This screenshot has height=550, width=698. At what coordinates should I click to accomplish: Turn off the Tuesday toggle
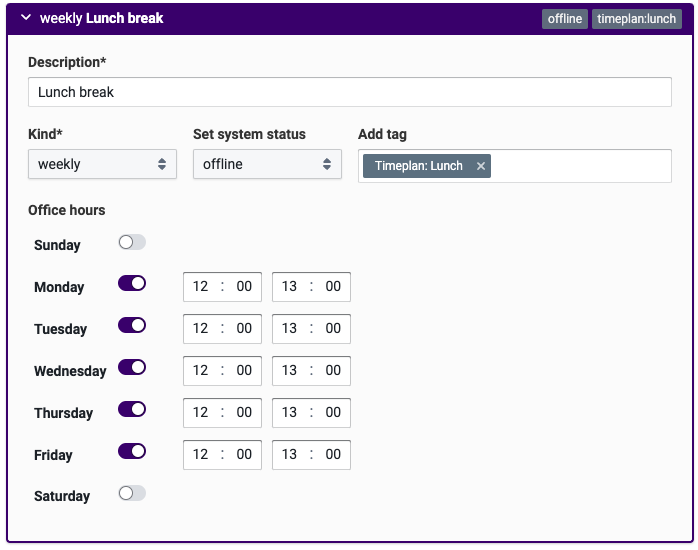(132, 326)
